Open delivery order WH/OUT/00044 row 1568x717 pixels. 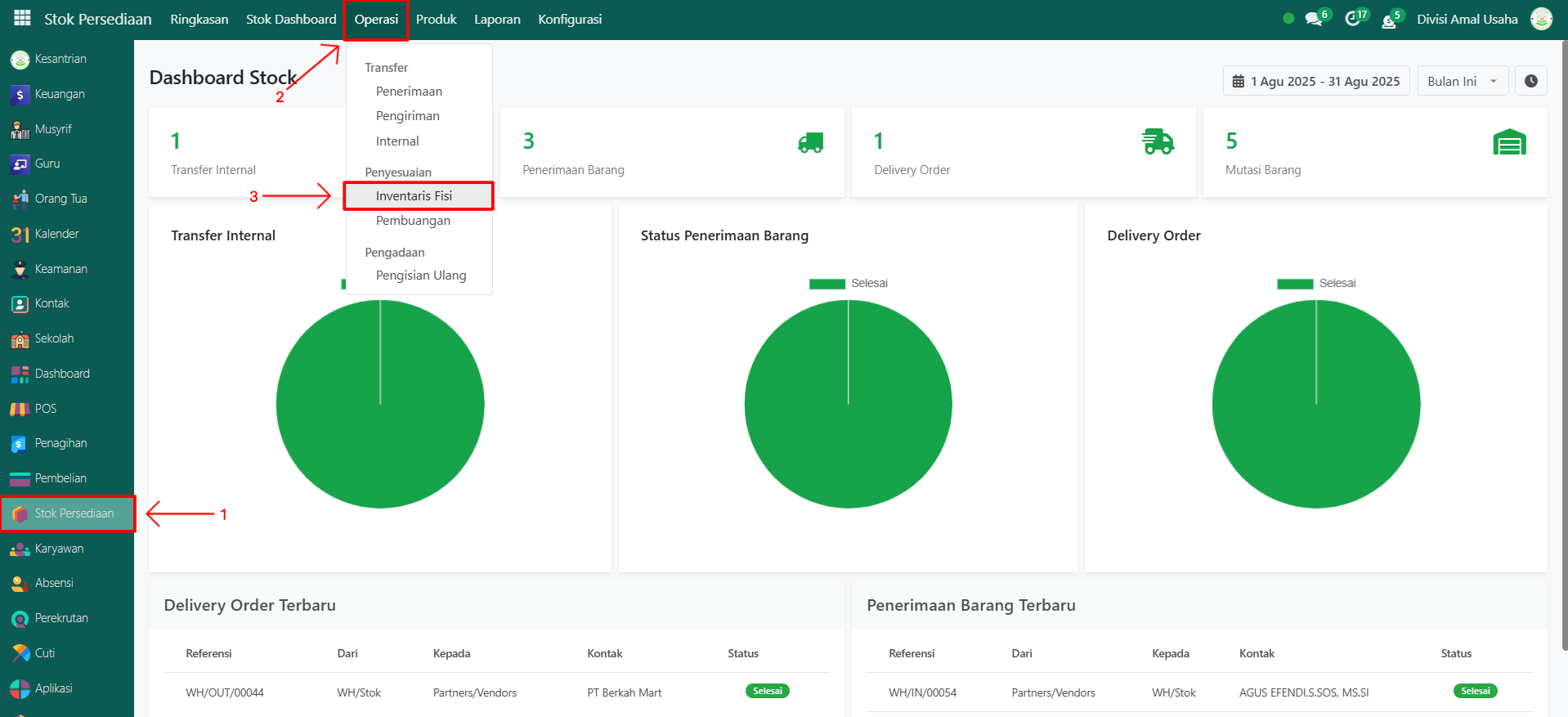[x=225, y=692]
